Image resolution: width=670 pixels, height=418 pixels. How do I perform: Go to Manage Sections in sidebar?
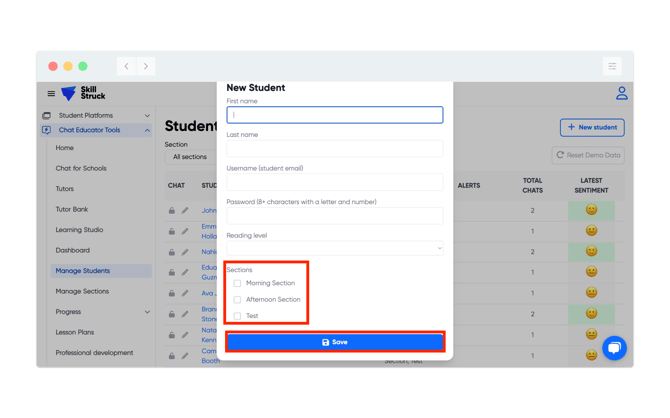point(82,291)
